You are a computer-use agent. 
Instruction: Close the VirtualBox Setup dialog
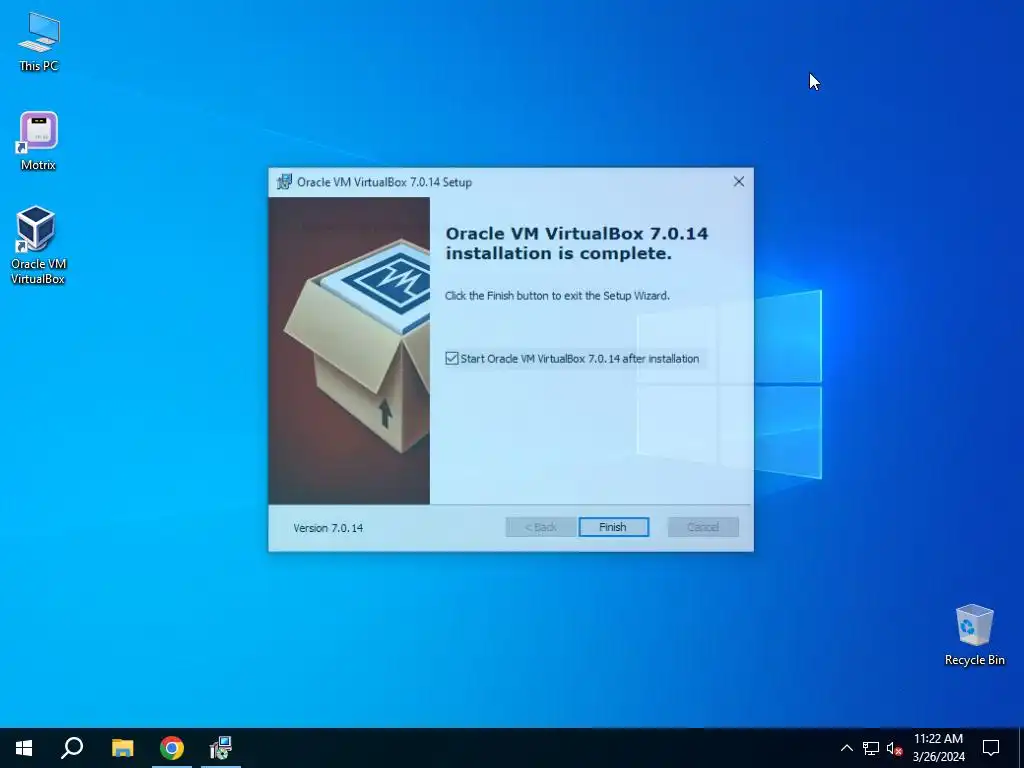point(739,182)
